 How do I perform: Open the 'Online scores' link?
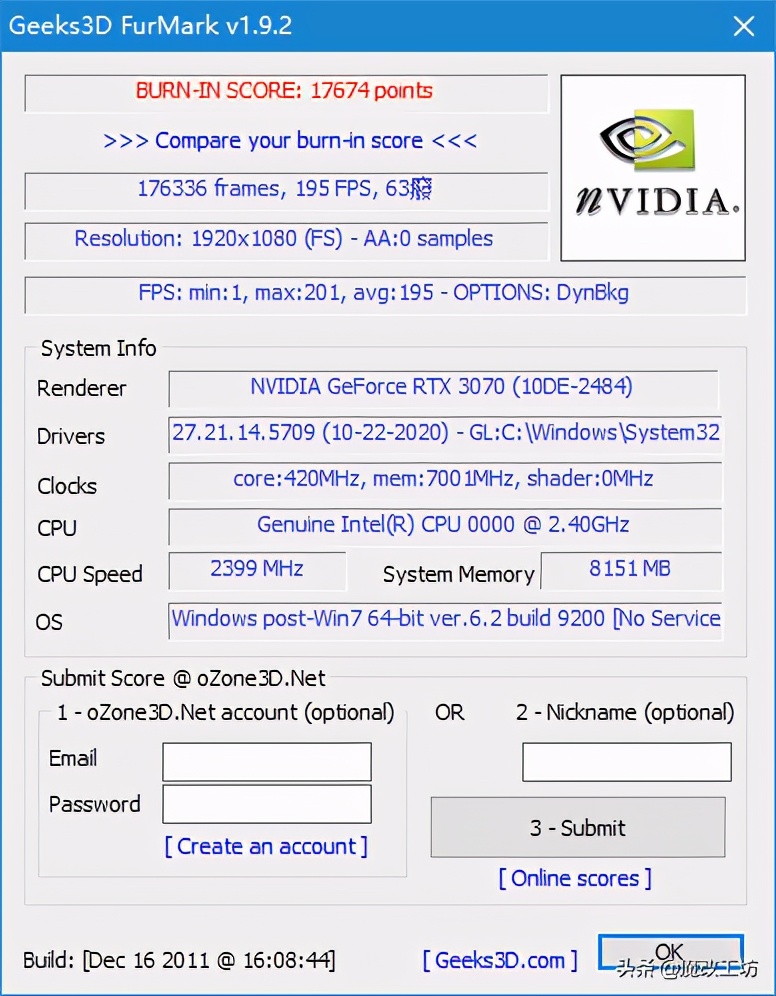(x=575, y=878)
